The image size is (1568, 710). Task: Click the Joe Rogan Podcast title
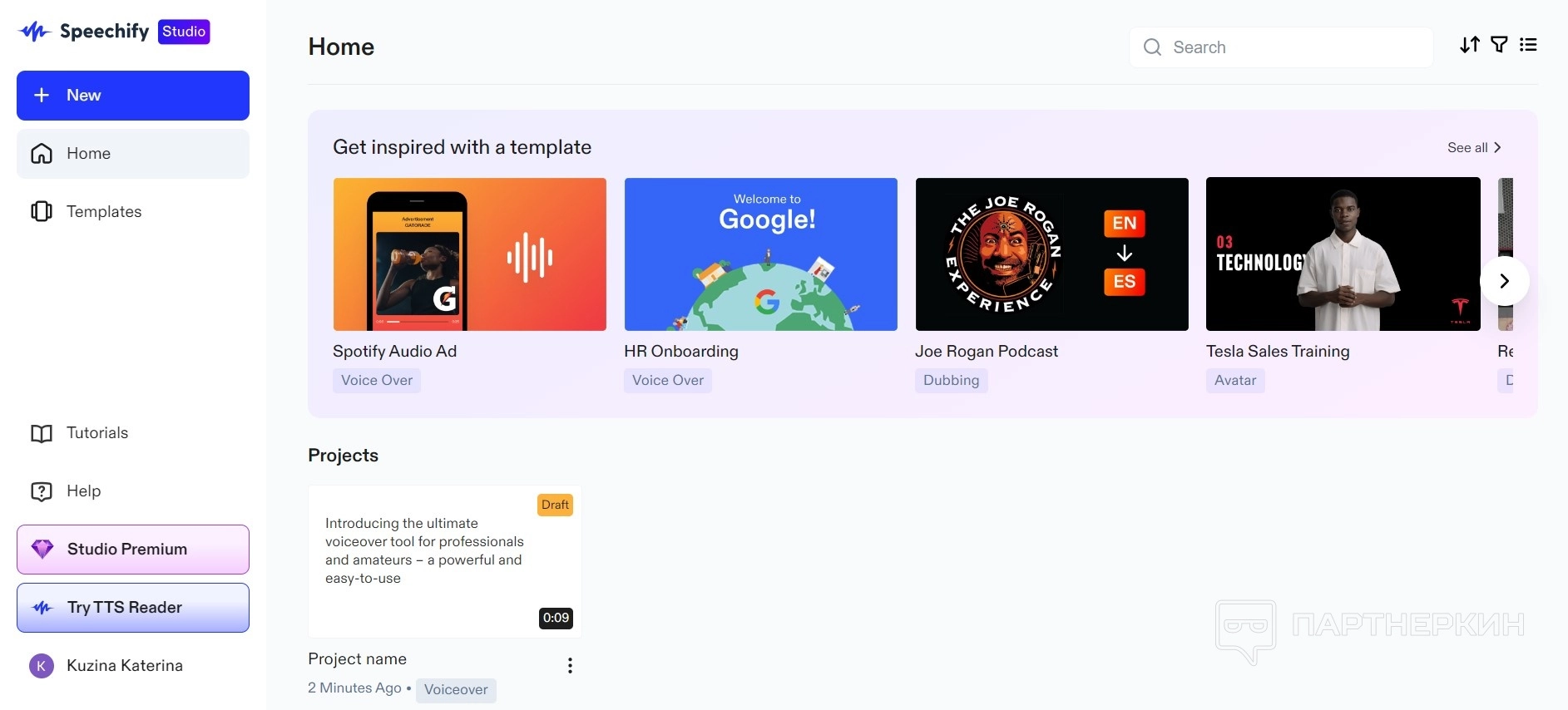point(987,351)
